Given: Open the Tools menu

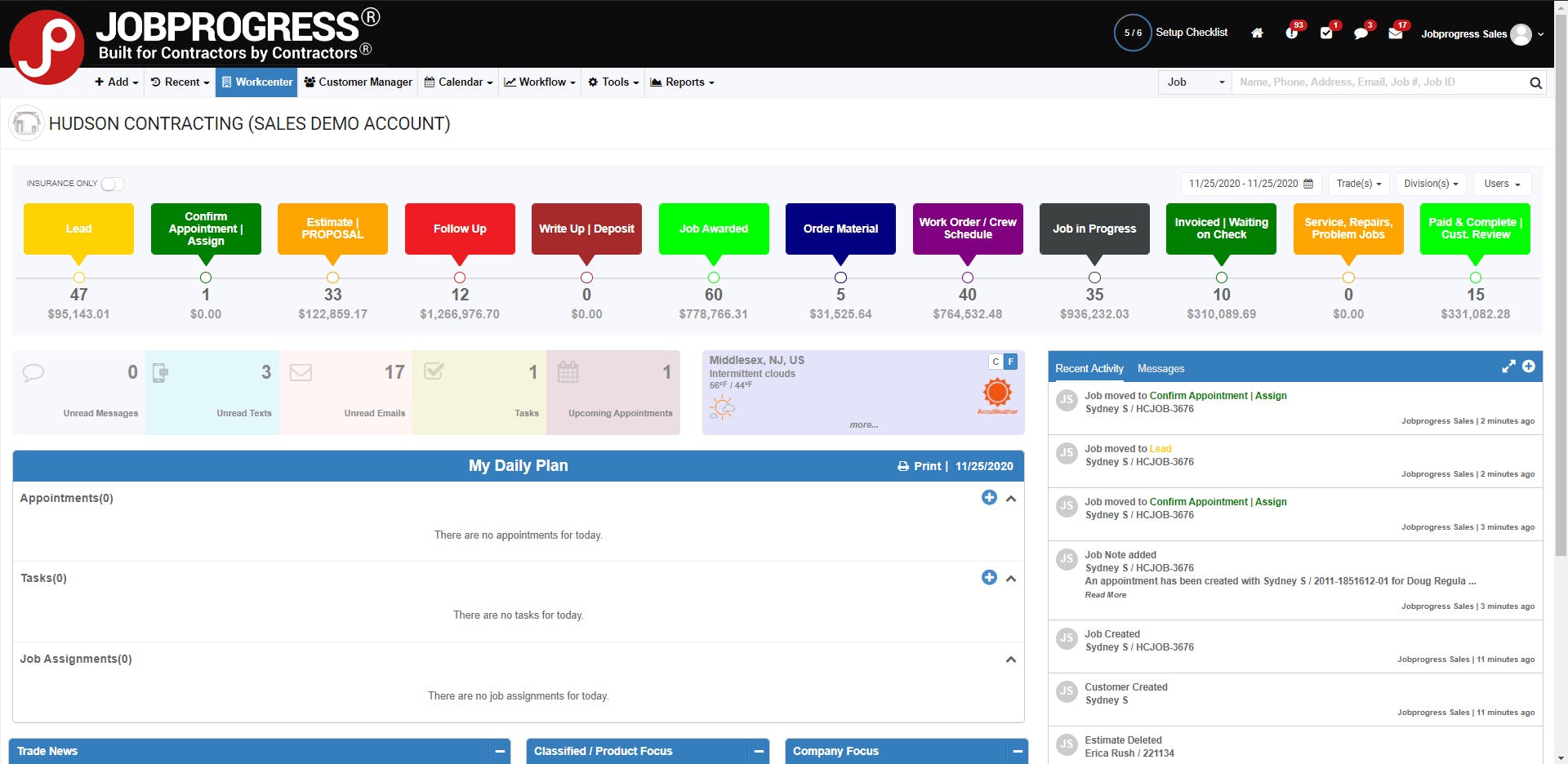Looking at the screenshot, I should point(614,82).
